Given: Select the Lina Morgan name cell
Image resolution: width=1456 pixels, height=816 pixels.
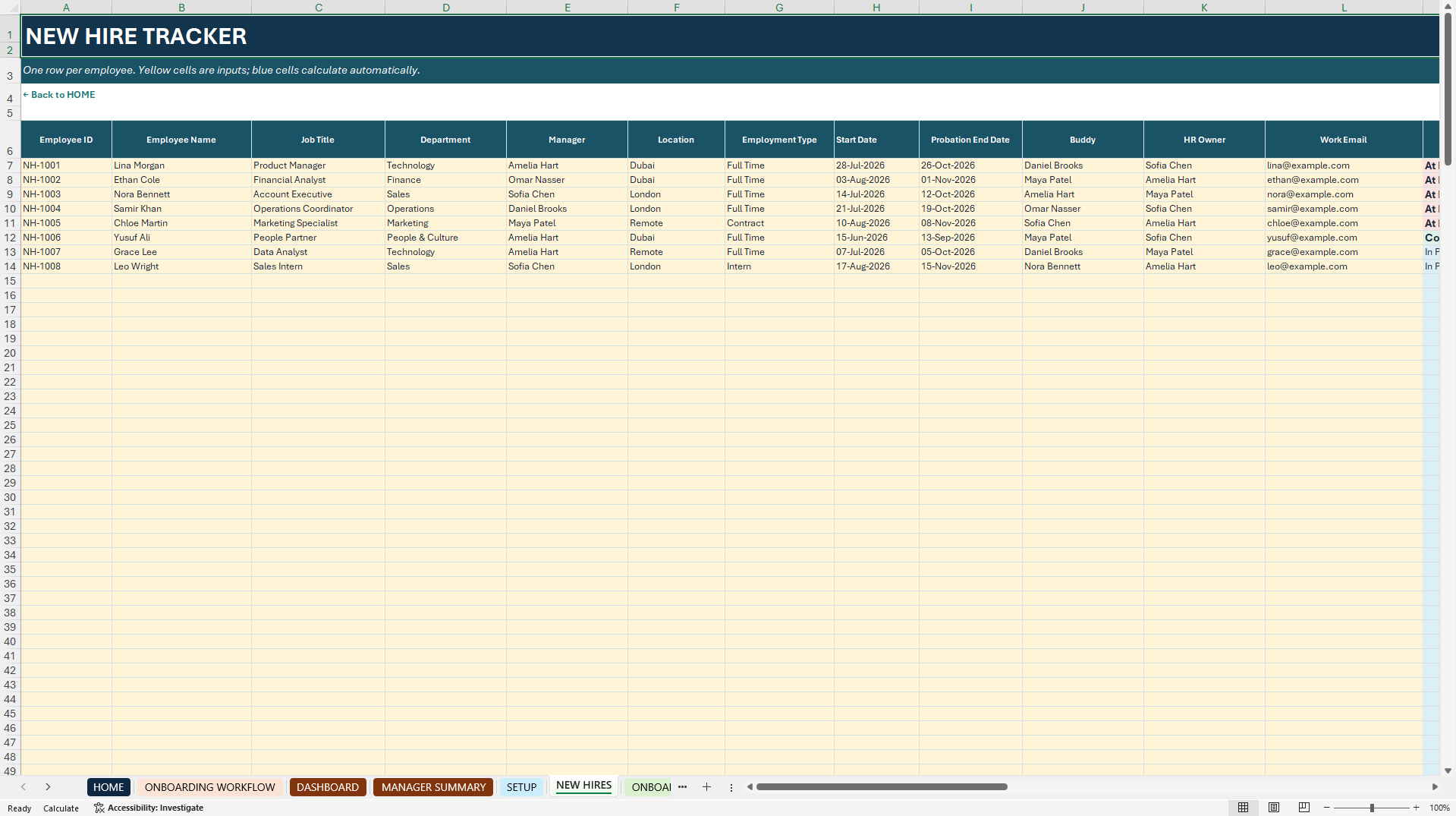Looking at the screenshot, I should [181, 165].
